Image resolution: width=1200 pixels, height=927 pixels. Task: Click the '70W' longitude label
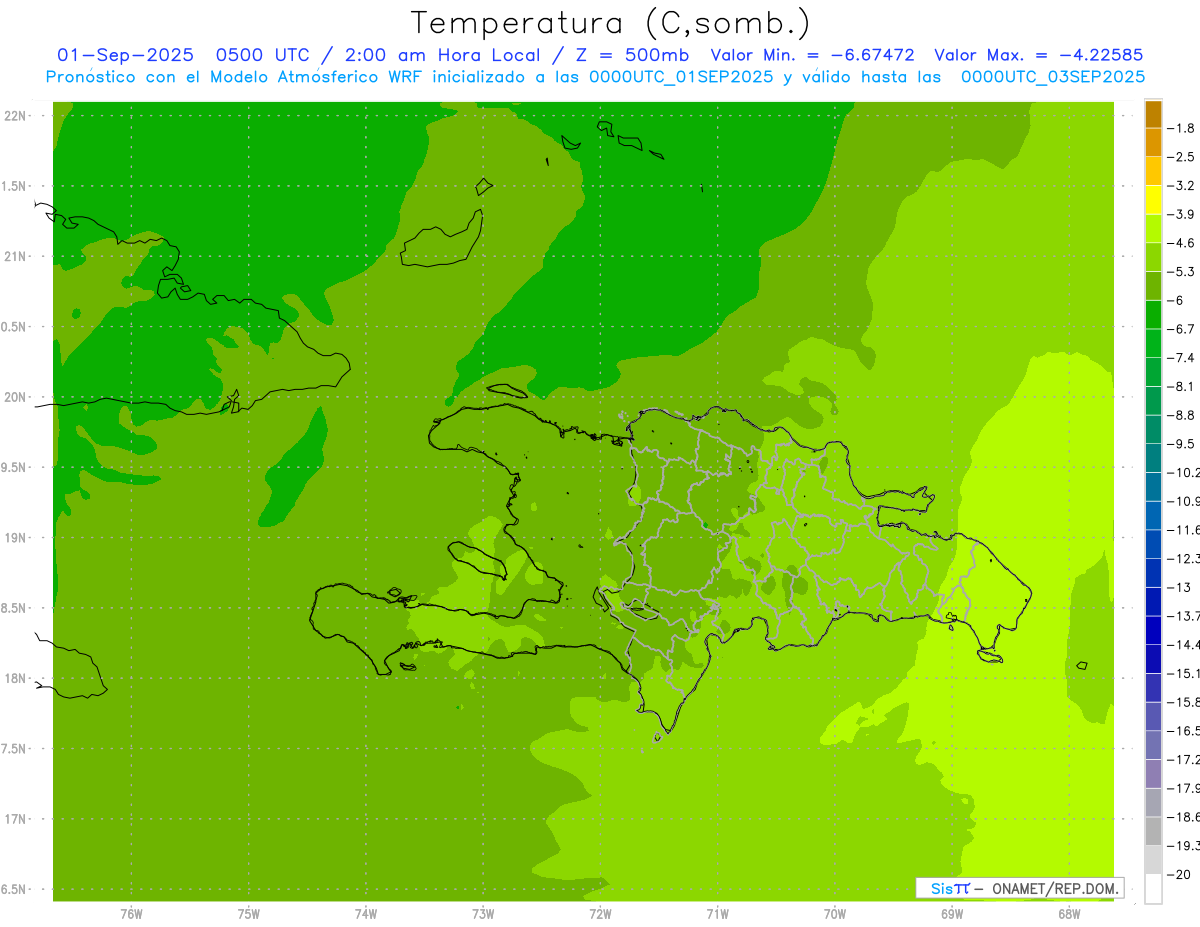point(835,913)
